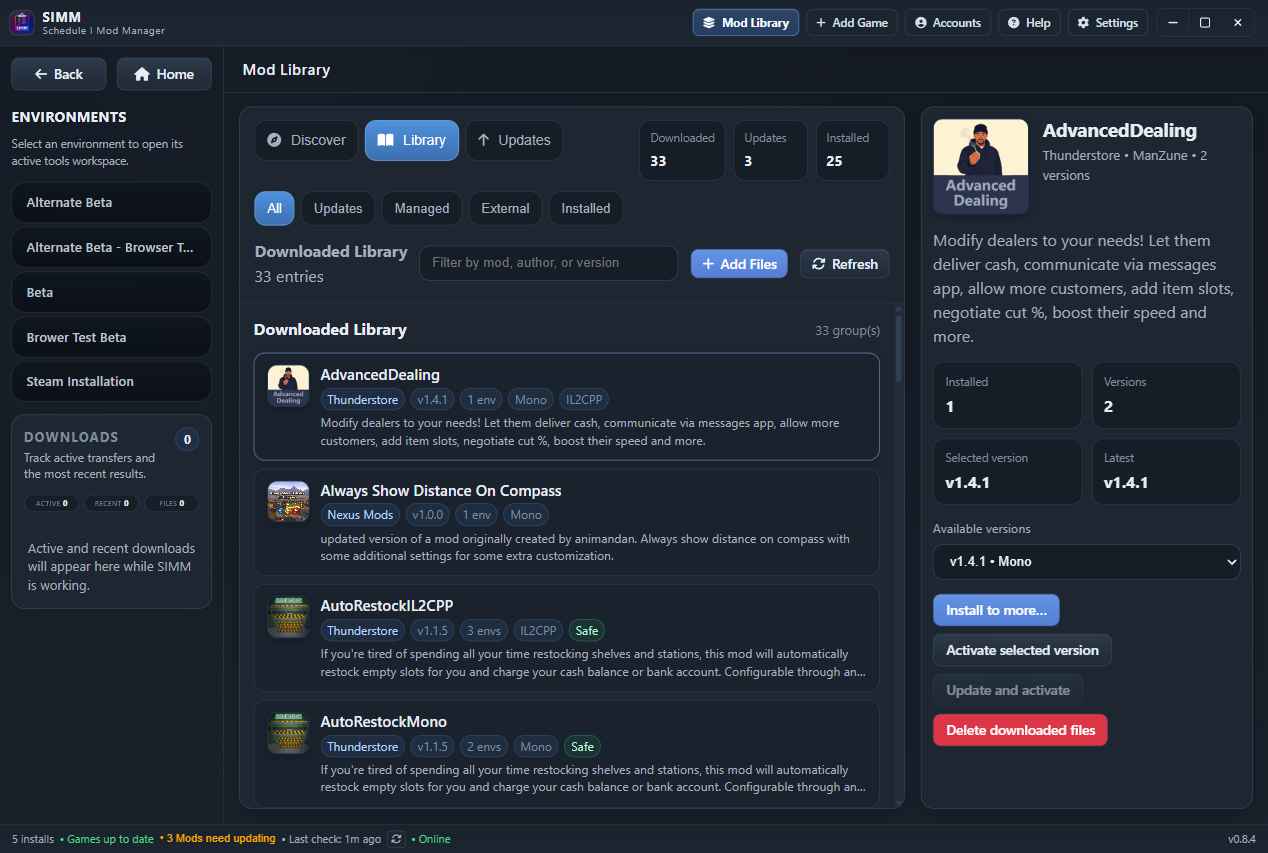Open Available versions dropdown v1.4.1 • Mono

click(1086, 562)
